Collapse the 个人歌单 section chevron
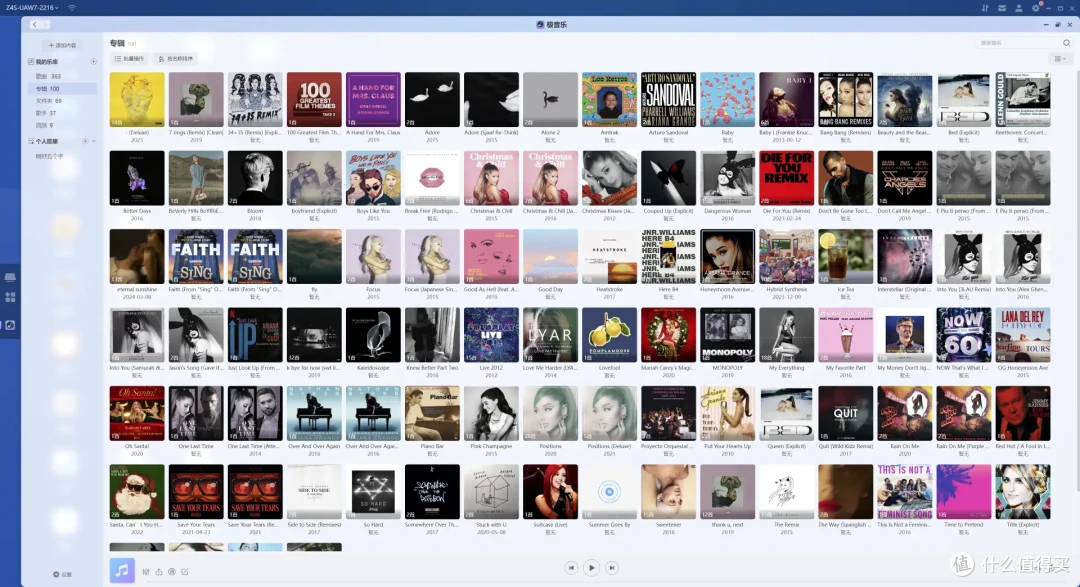This screenshot has height=587, width=1080. (94, 141)
